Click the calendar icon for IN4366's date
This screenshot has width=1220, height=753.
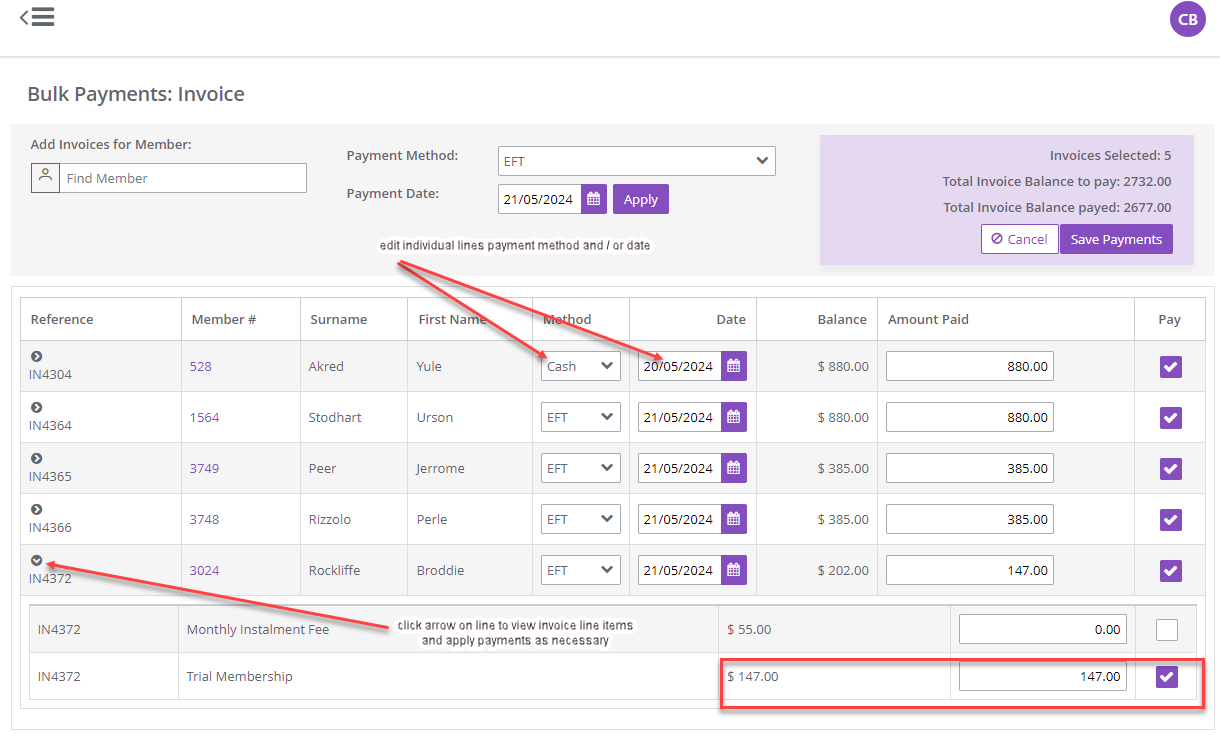pyautogui.click(x=732, y=518)
